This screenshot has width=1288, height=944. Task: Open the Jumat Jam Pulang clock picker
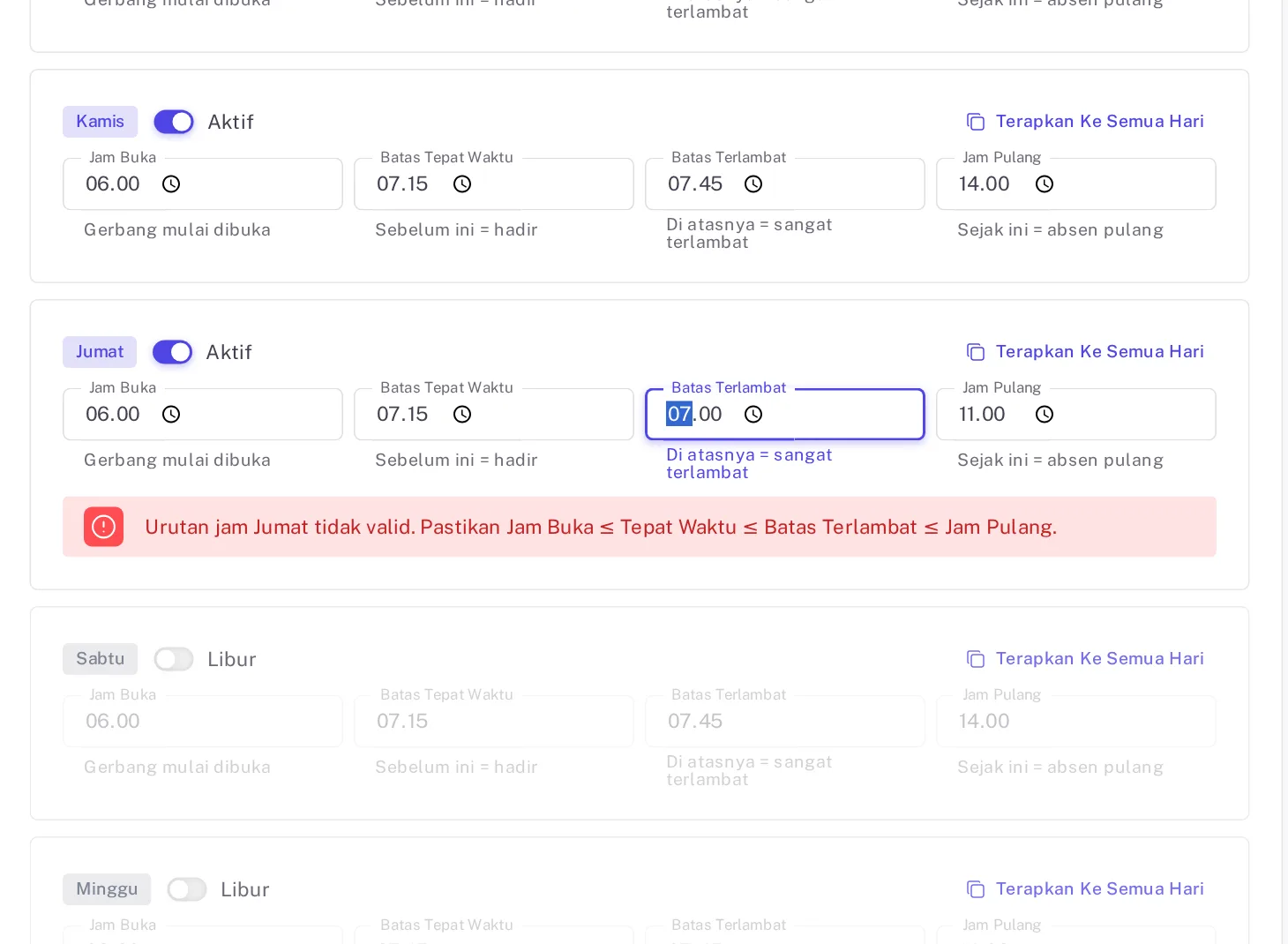pos(1045,415)
